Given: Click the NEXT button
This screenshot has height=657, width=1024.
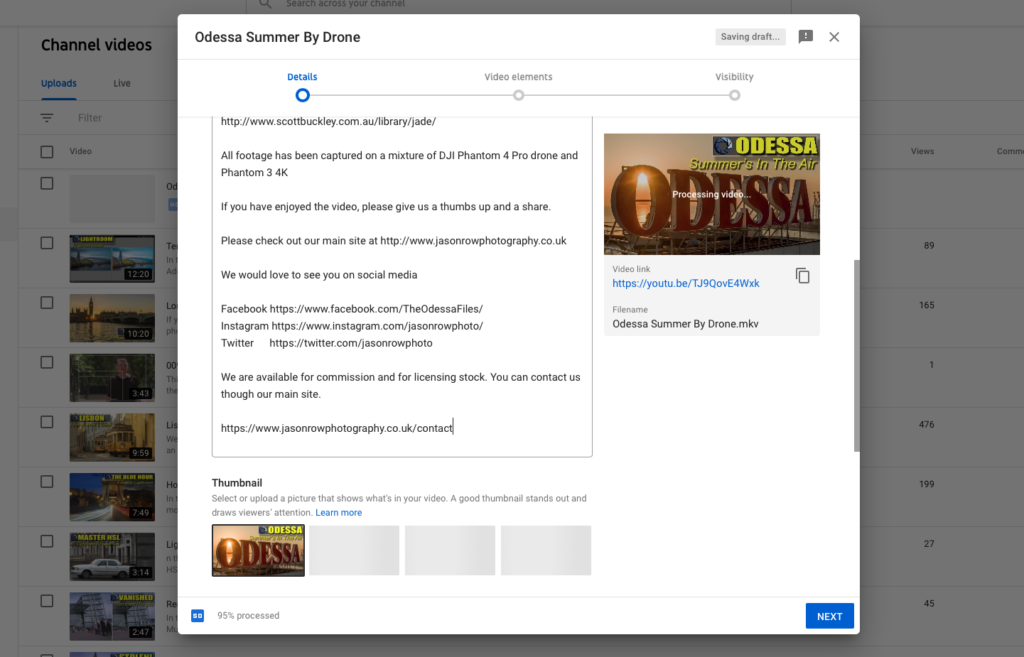Looking at the screenshot, I should click(829, 616).
